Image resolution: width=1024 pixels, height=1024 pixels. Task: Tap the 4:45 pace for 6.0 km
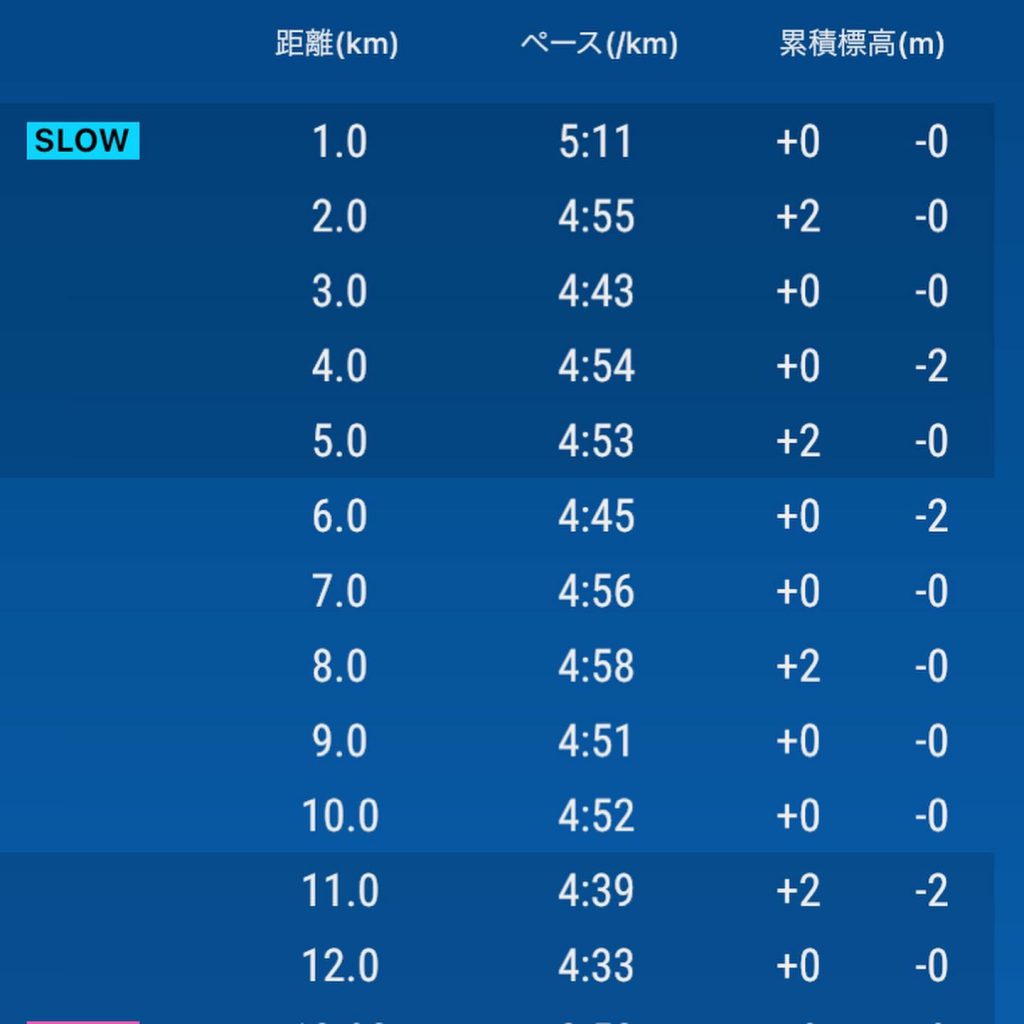596,516
